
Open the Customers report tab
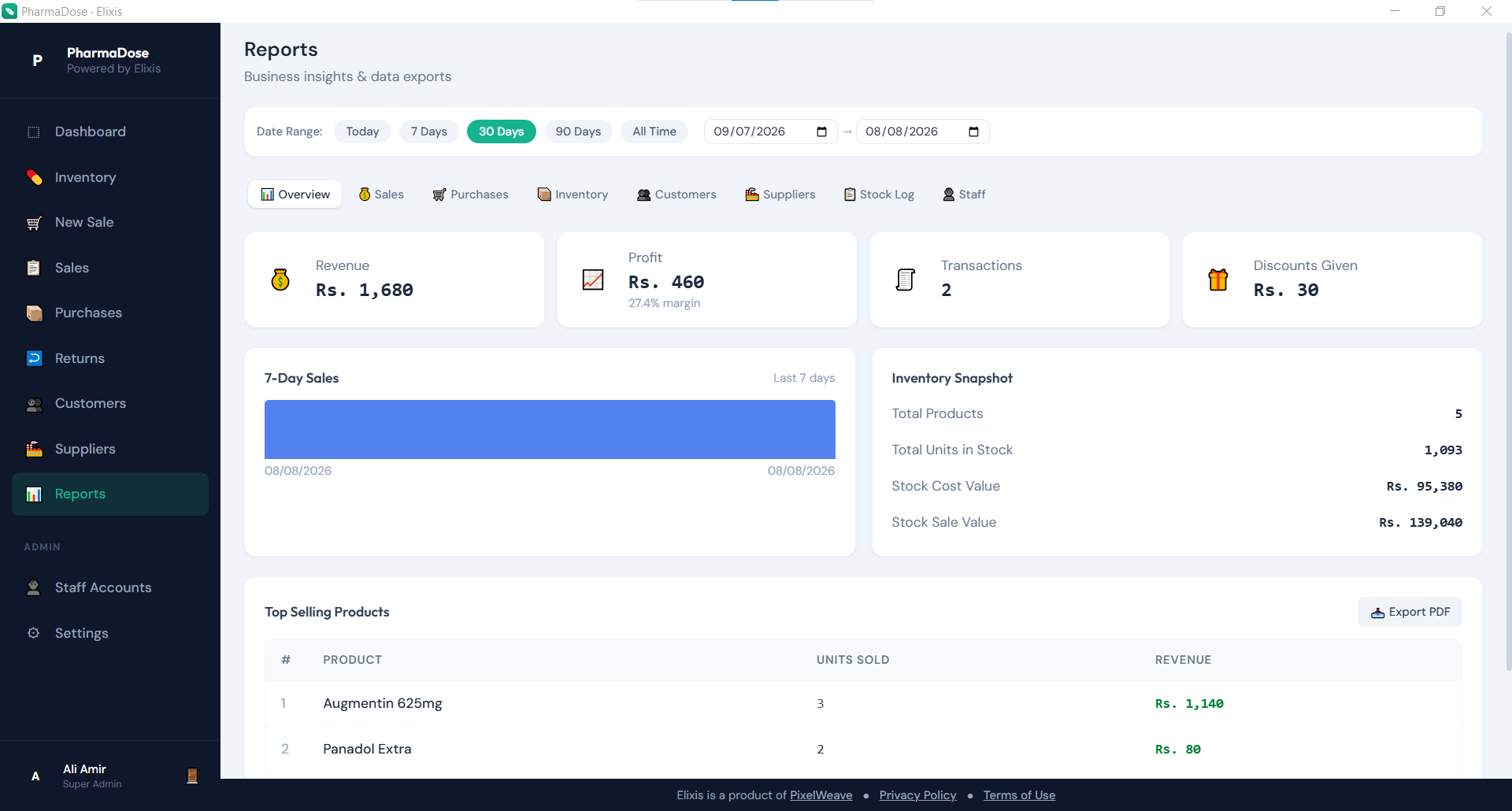[676, 194]
